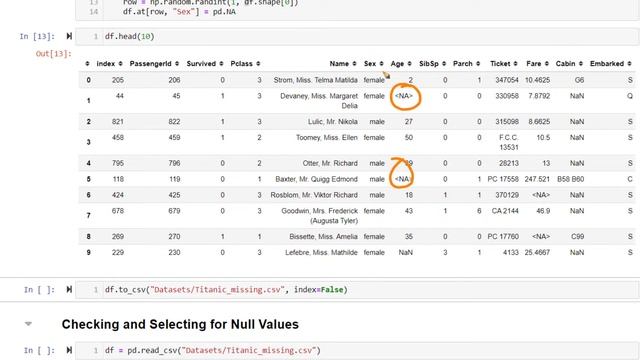Image resolution: width=640 pixels, height=360 pixels.
Task: Click ticket value '347054'
Action: pos(507,80)
